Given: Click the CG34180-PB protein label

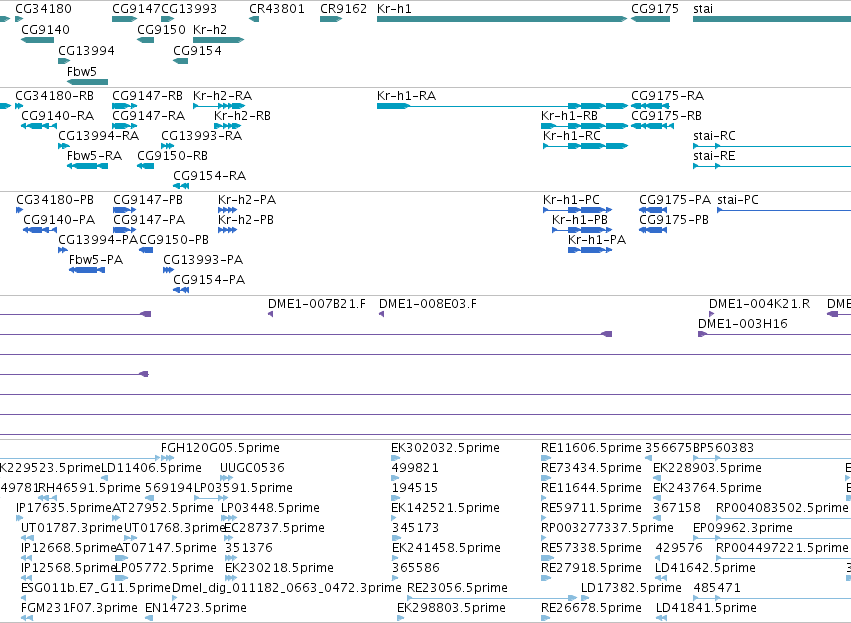Looking at the screenshot, I should pos(55,200).
